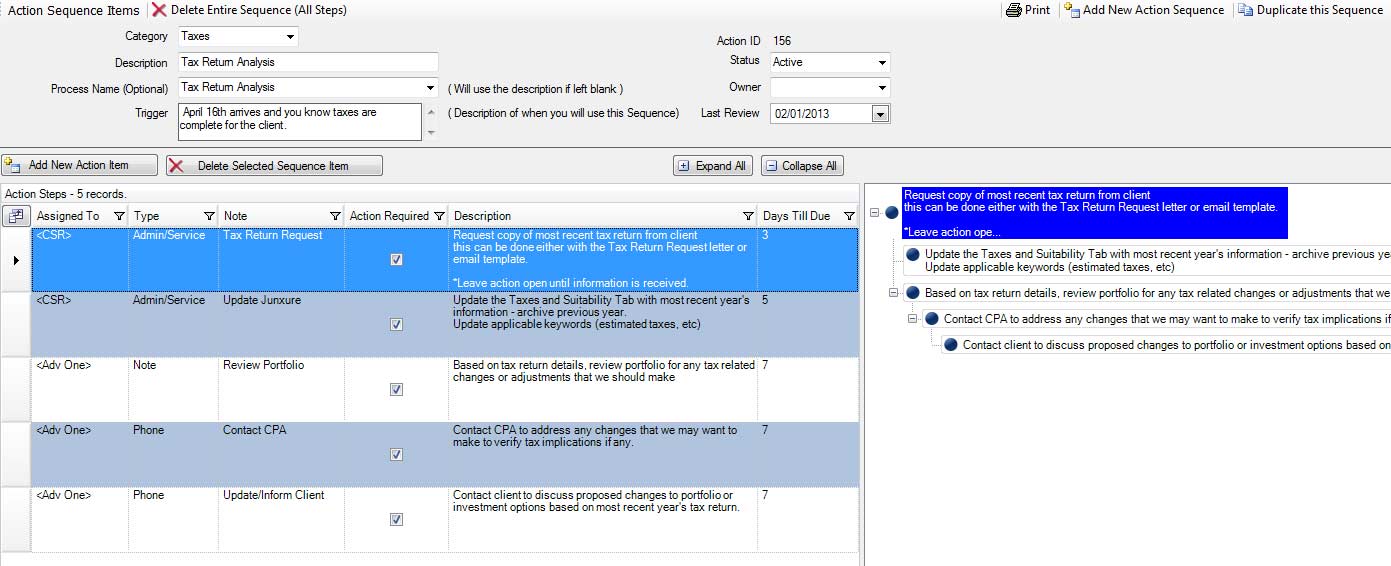Click the Duplicate this Sequence icon

coord(1245,10)
